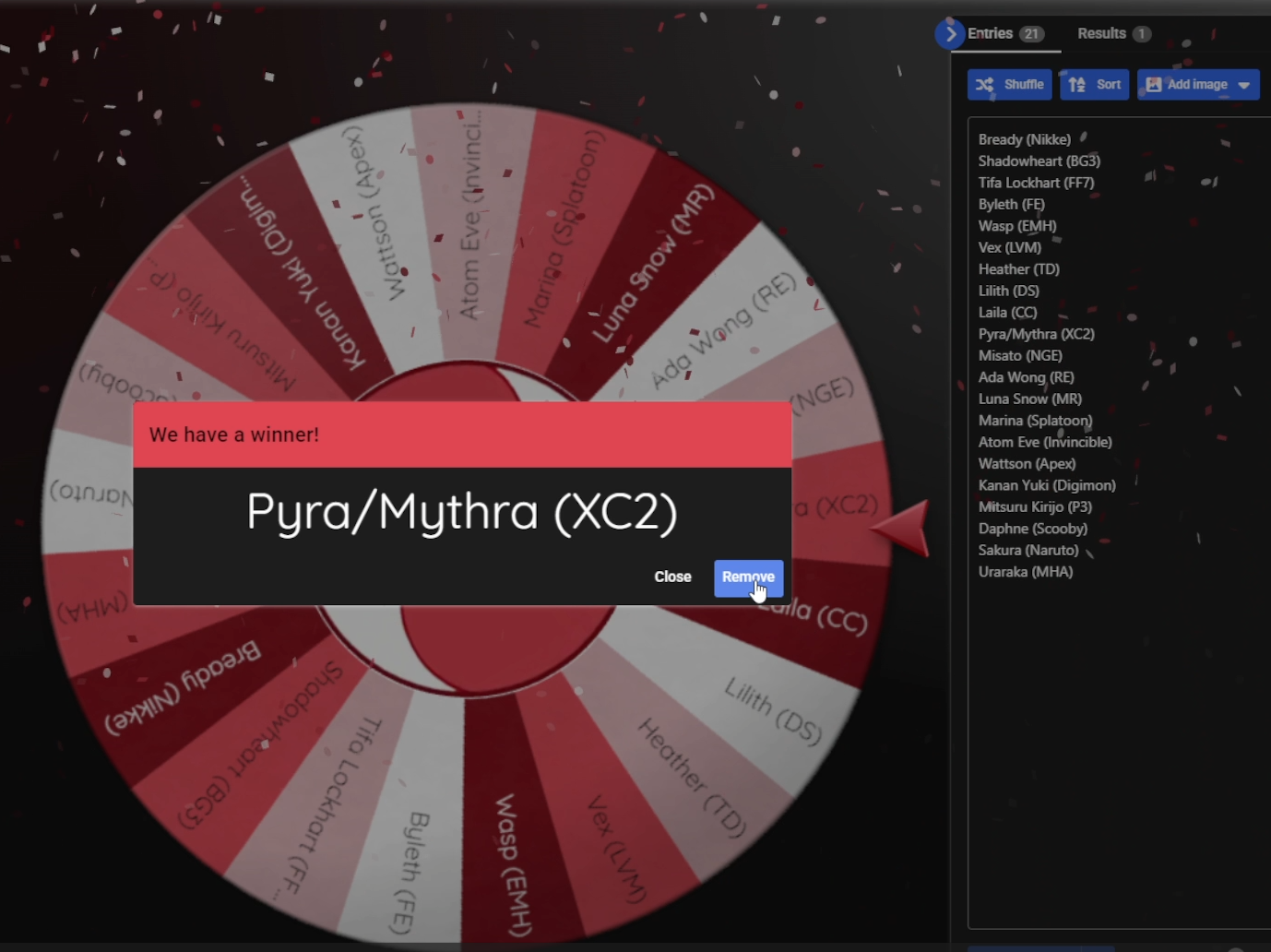1271x952 pixels.
Task: Collapse the entries panel with the blue chevron
Action: tap(949, 34)
